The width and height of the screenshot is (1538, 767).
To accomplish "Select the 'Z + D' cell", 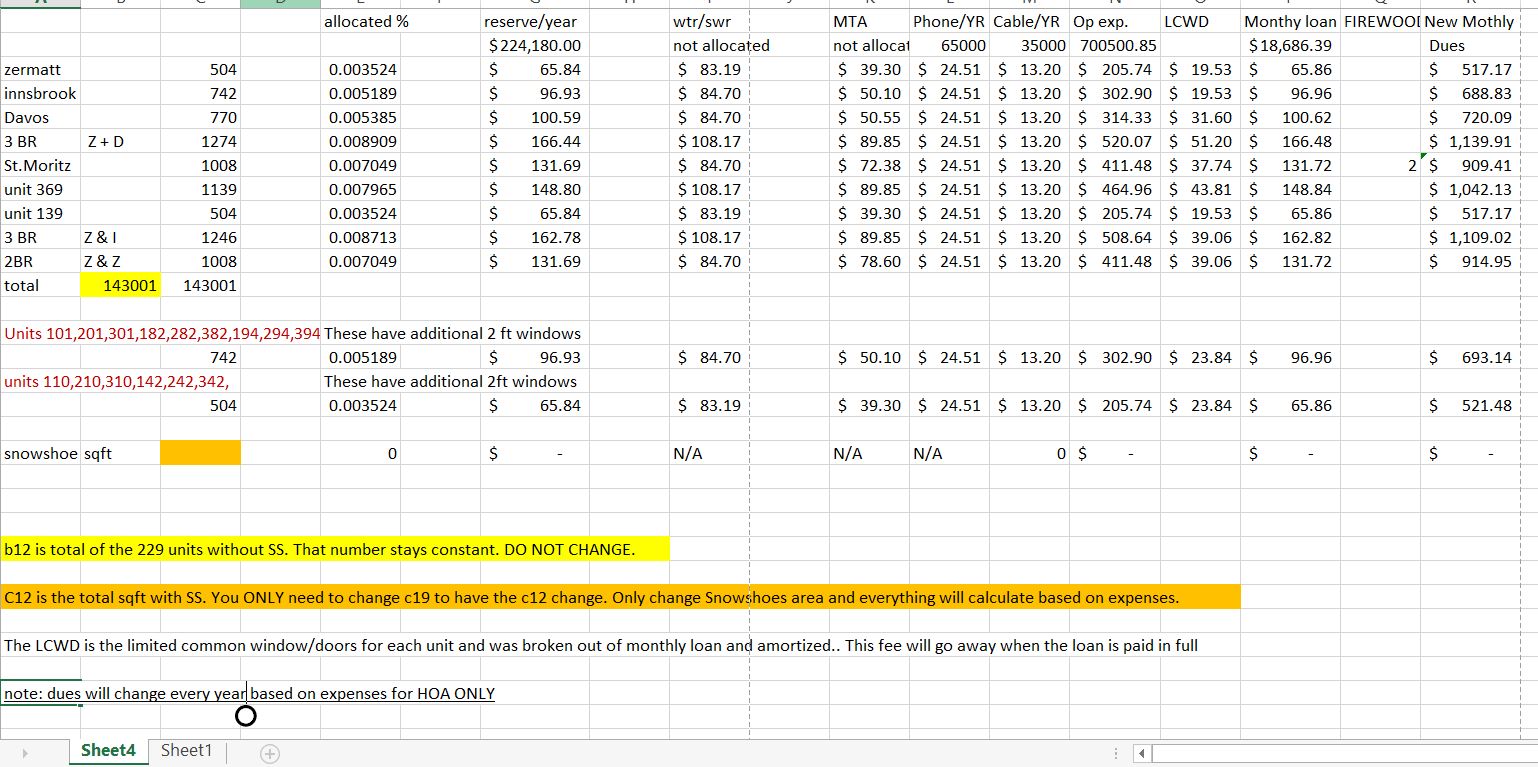I will (121, 142).
